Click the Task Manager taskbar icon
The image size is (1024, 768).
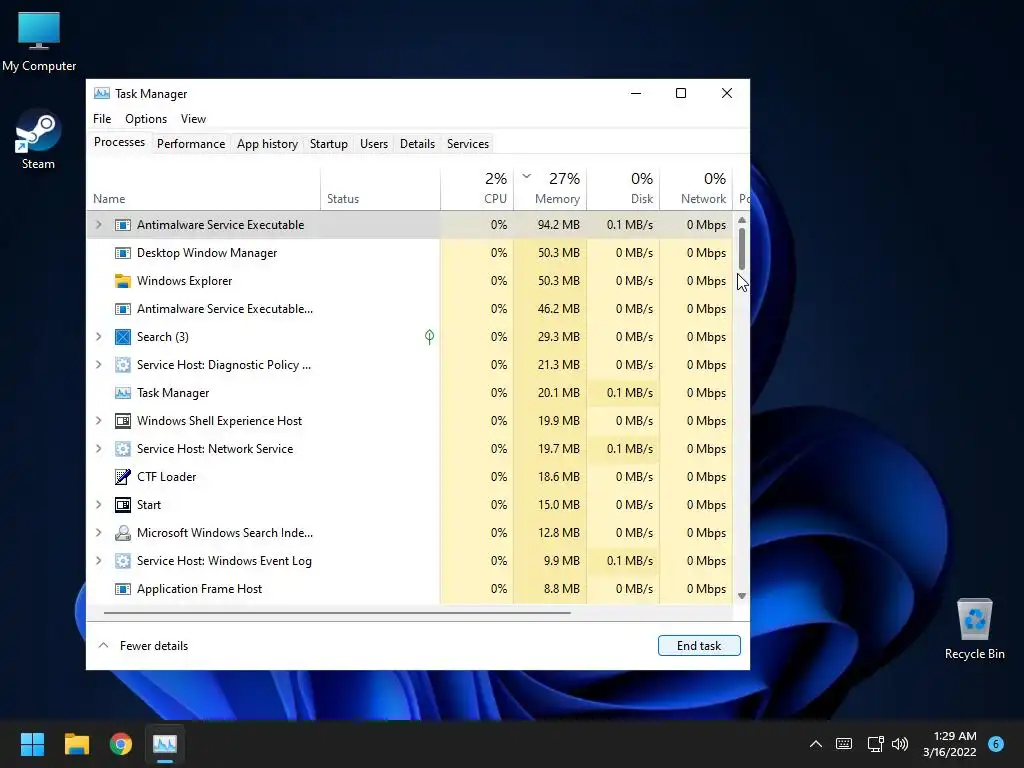(165, 744)
